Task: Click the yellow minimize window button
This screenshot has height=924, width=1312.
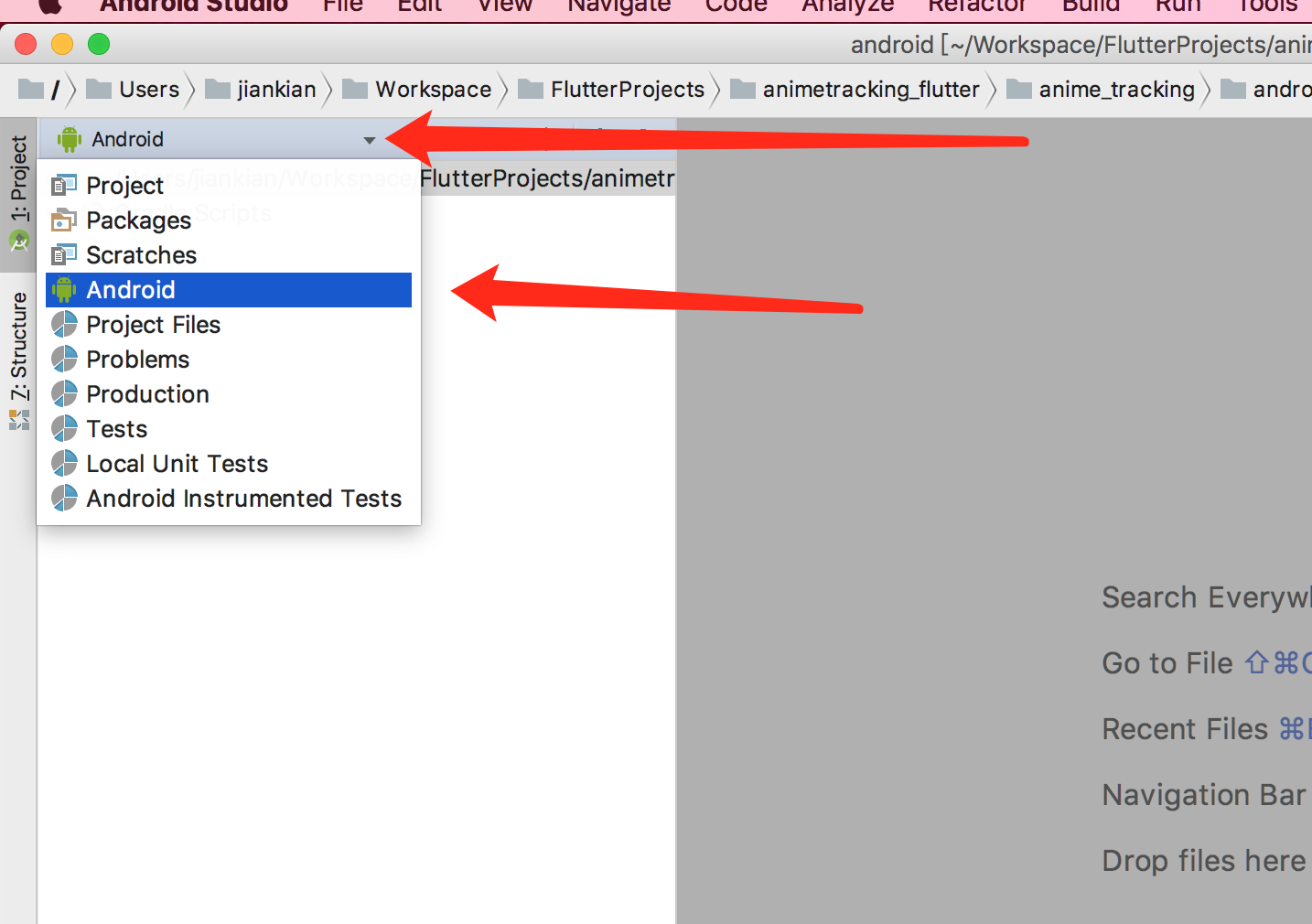Action: 62,44
